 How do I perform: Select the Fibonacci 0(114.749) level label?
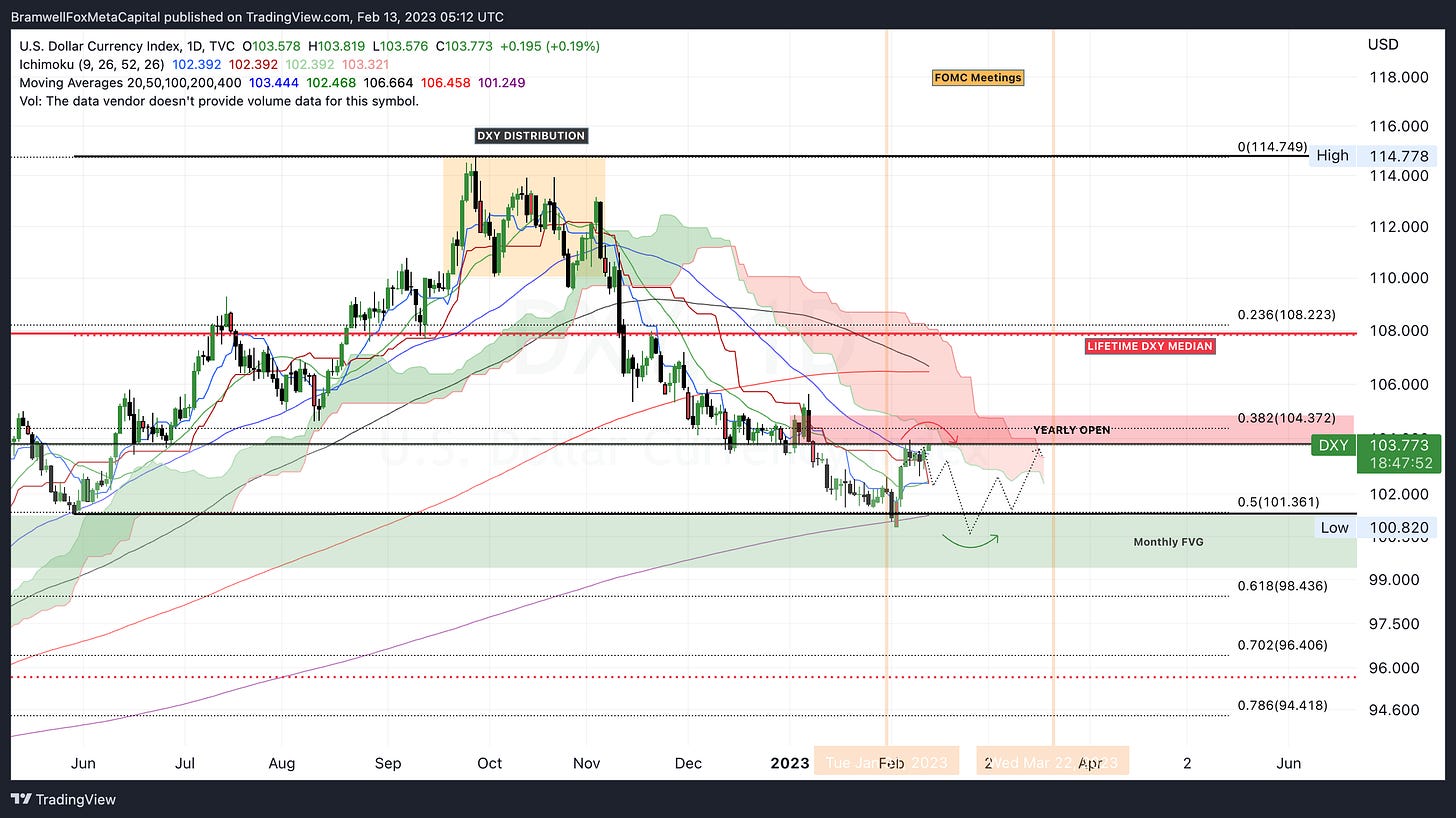[x=1272, y=147]
